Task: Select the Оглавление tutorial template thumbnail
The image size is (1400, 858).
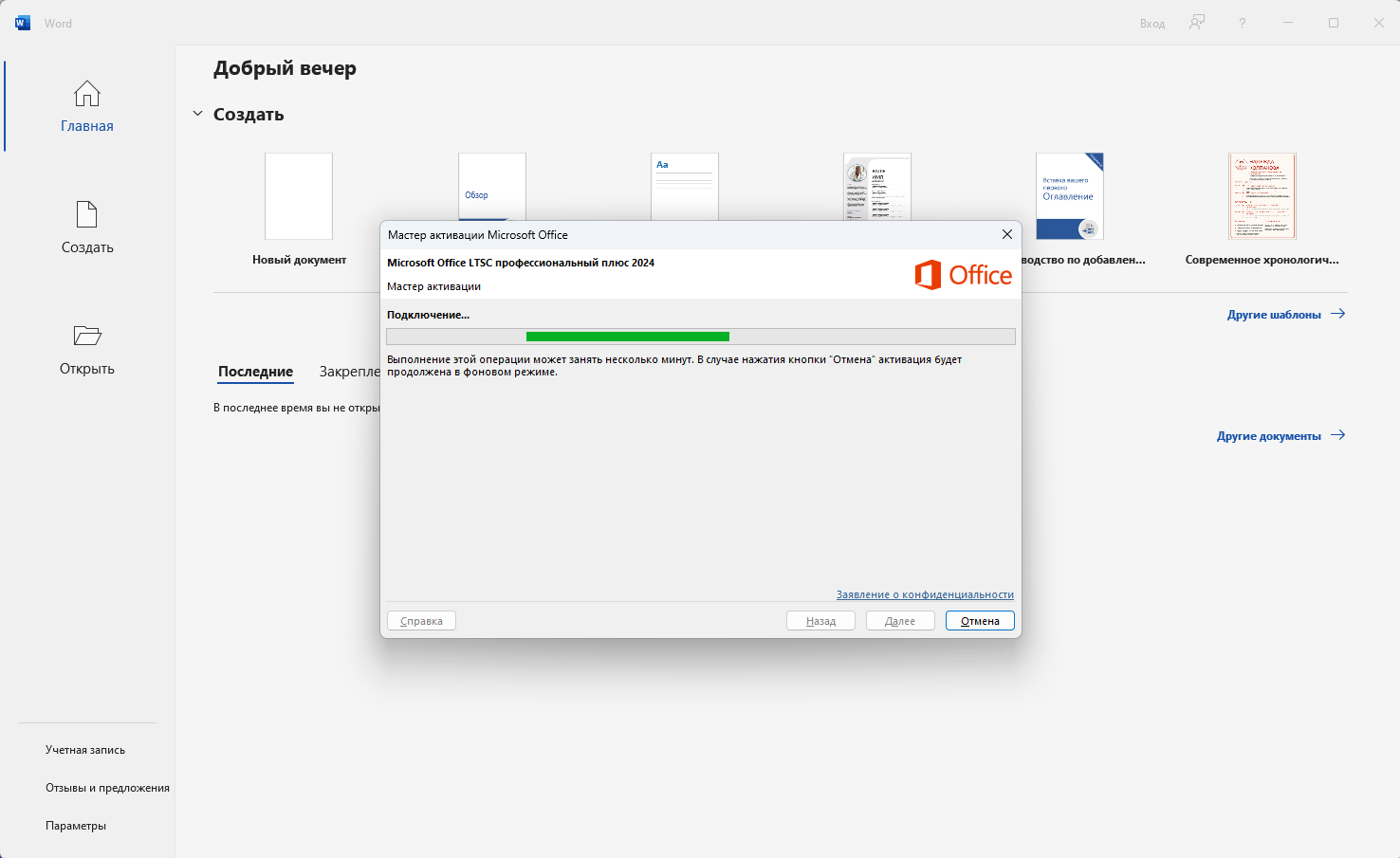Action: 1070,196
